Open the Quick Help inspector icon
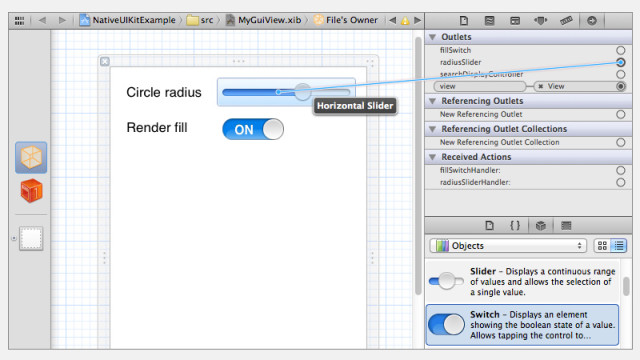Screen dimensions: 640x360 pyautogui.click(x=489, y=20)
